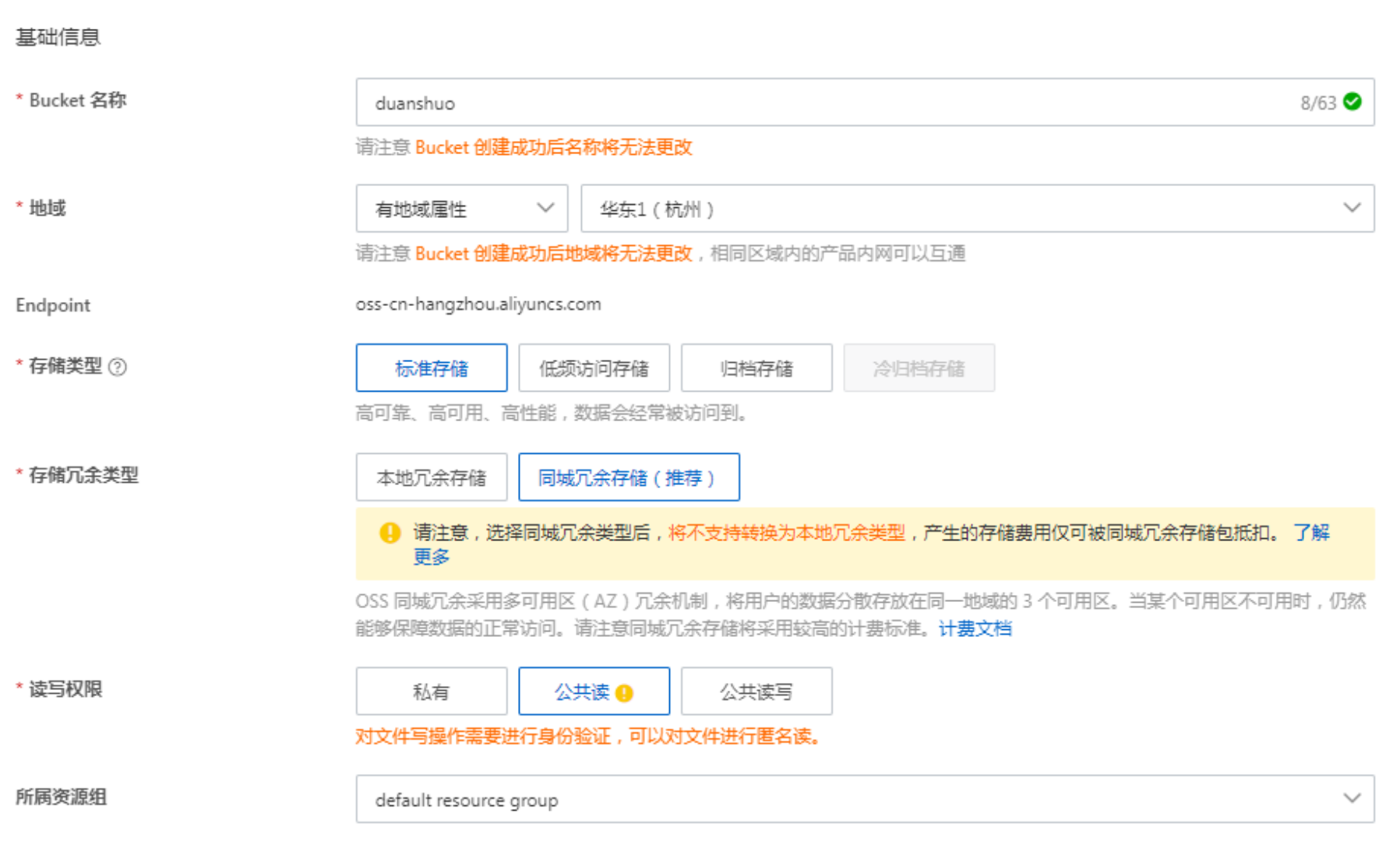Choose 同城冗余存储（推荐） redundancy option
This screenshot has height=841, width=1400.
click(x=629, y=477)
